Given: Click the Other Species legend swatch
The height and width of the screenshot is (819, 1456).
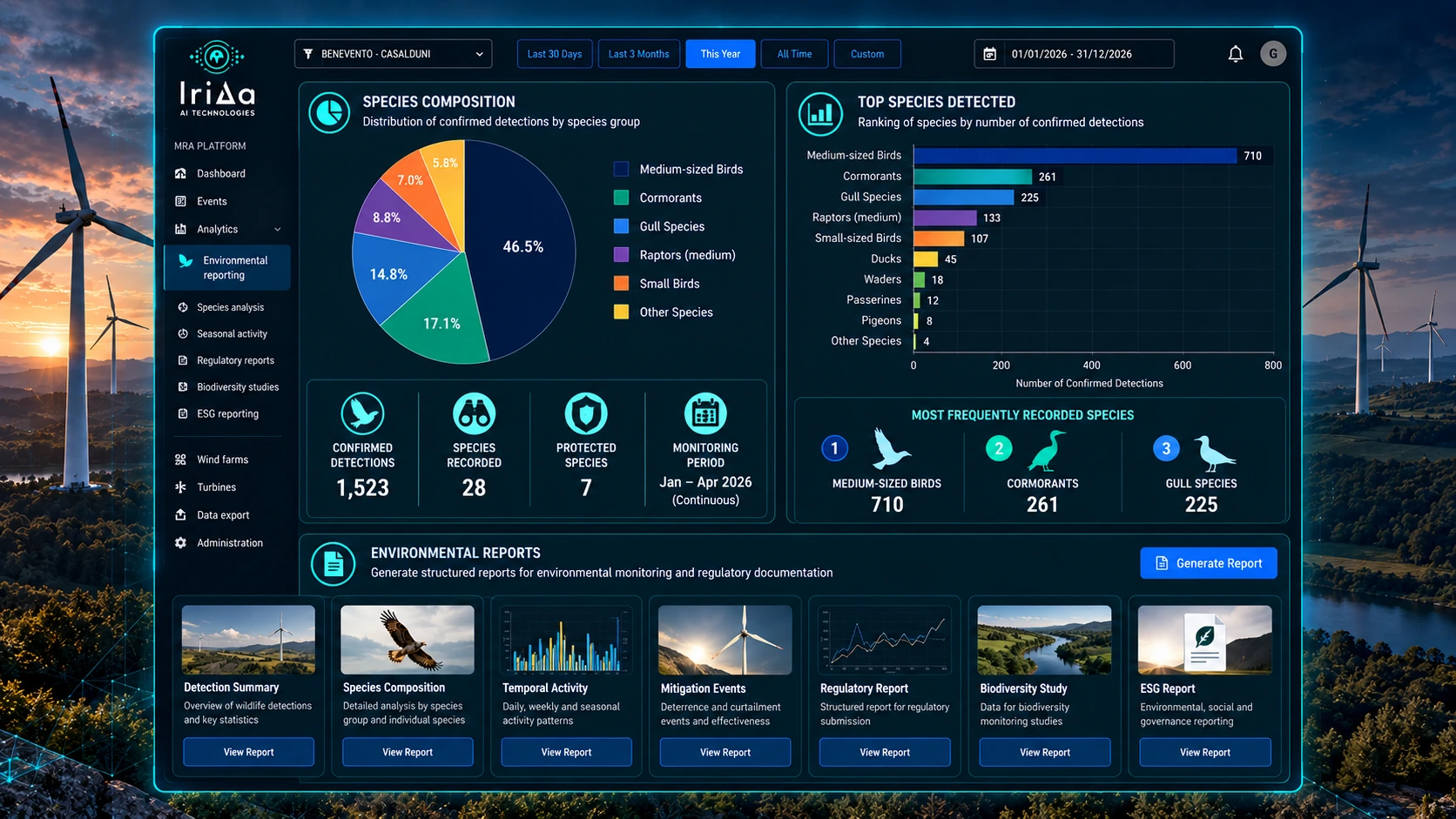Looking at the screenshot, I should click(621, 312).
